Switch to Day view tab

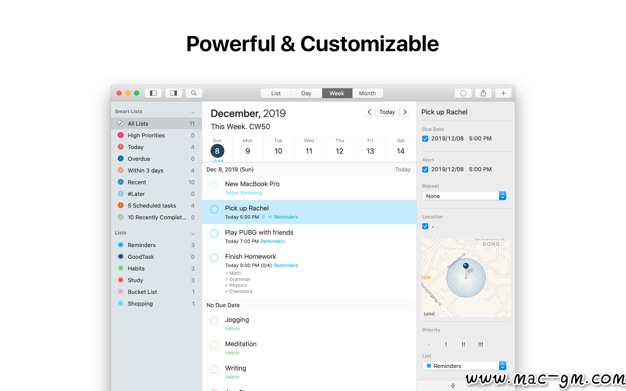coord(306,93)
